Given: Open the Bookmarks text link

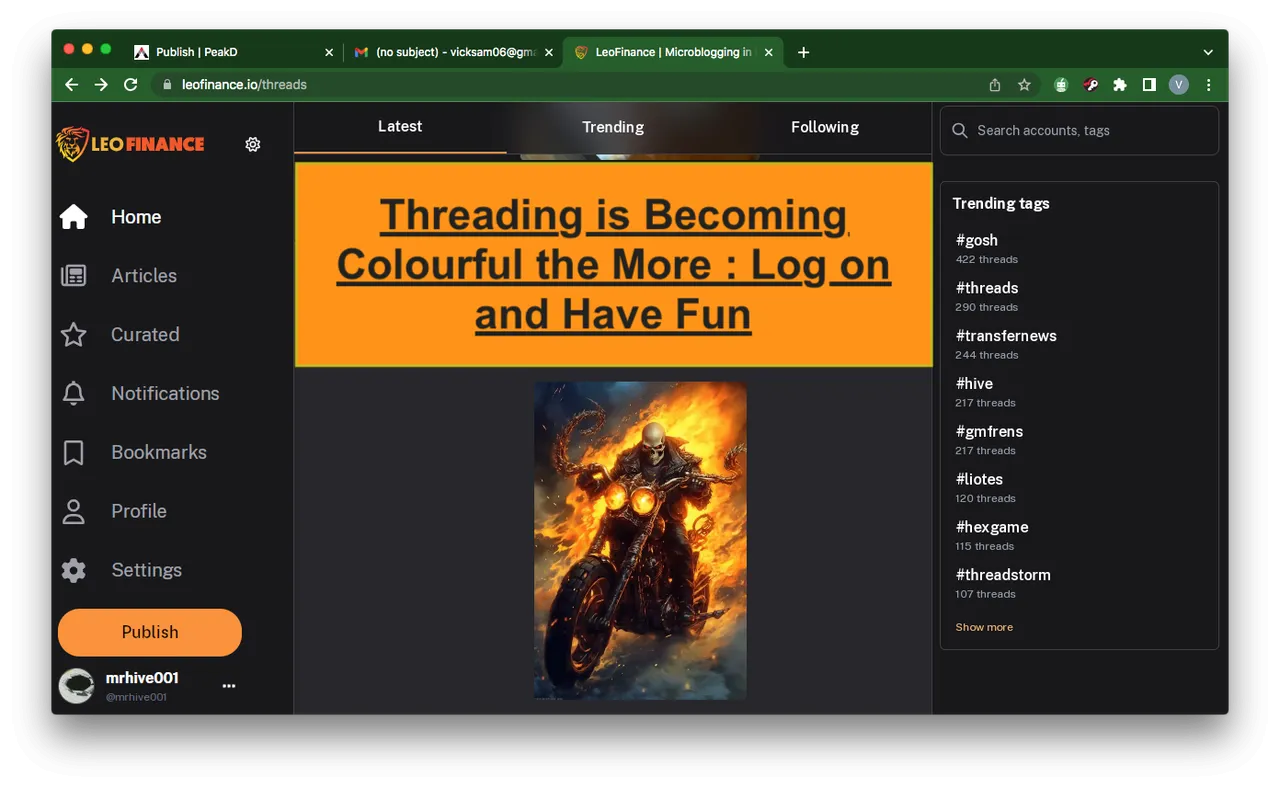Looking at the screenshot, I should click(x=159, y=452).
